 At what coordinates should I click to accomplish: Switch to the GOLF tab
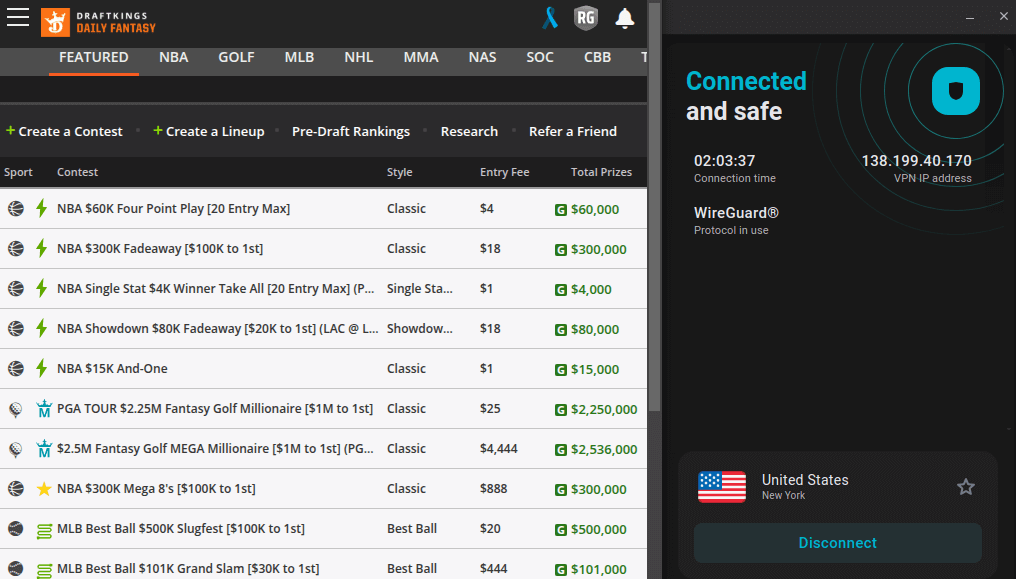(x=237, y=58)
